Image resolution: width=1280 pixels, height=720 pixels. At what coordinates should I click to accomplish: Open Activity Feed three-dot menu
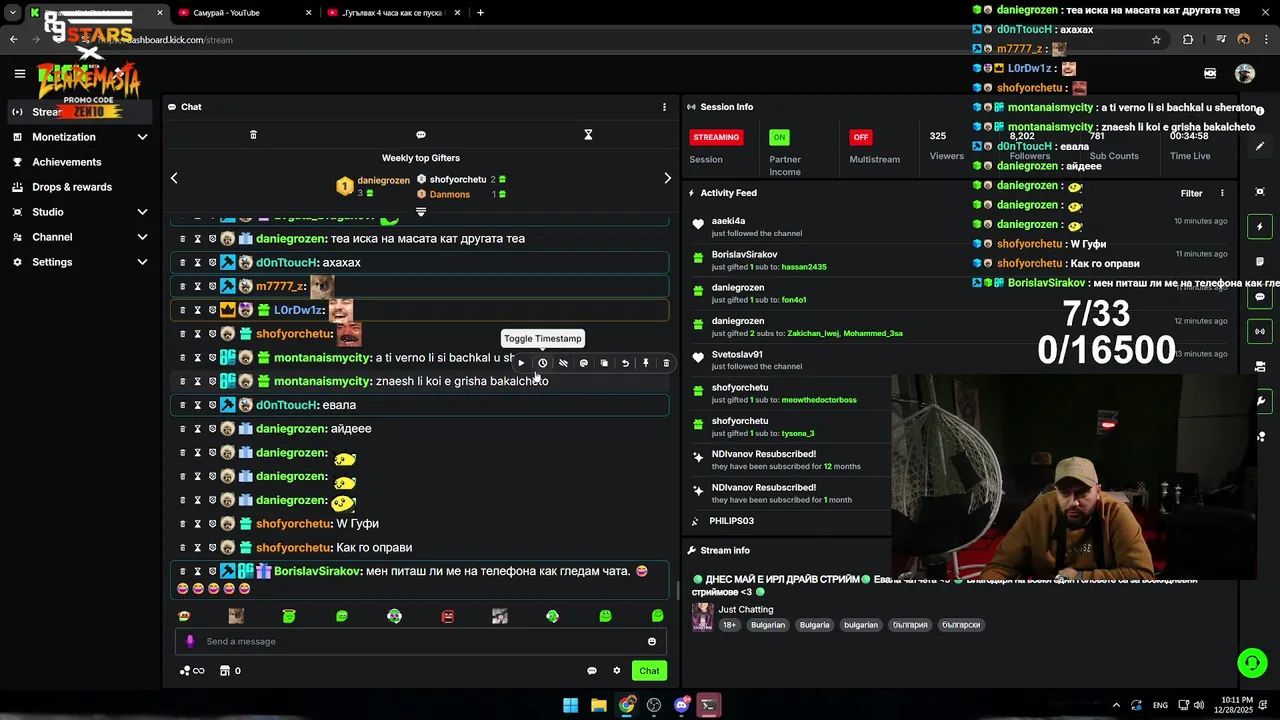point(1222,193)
